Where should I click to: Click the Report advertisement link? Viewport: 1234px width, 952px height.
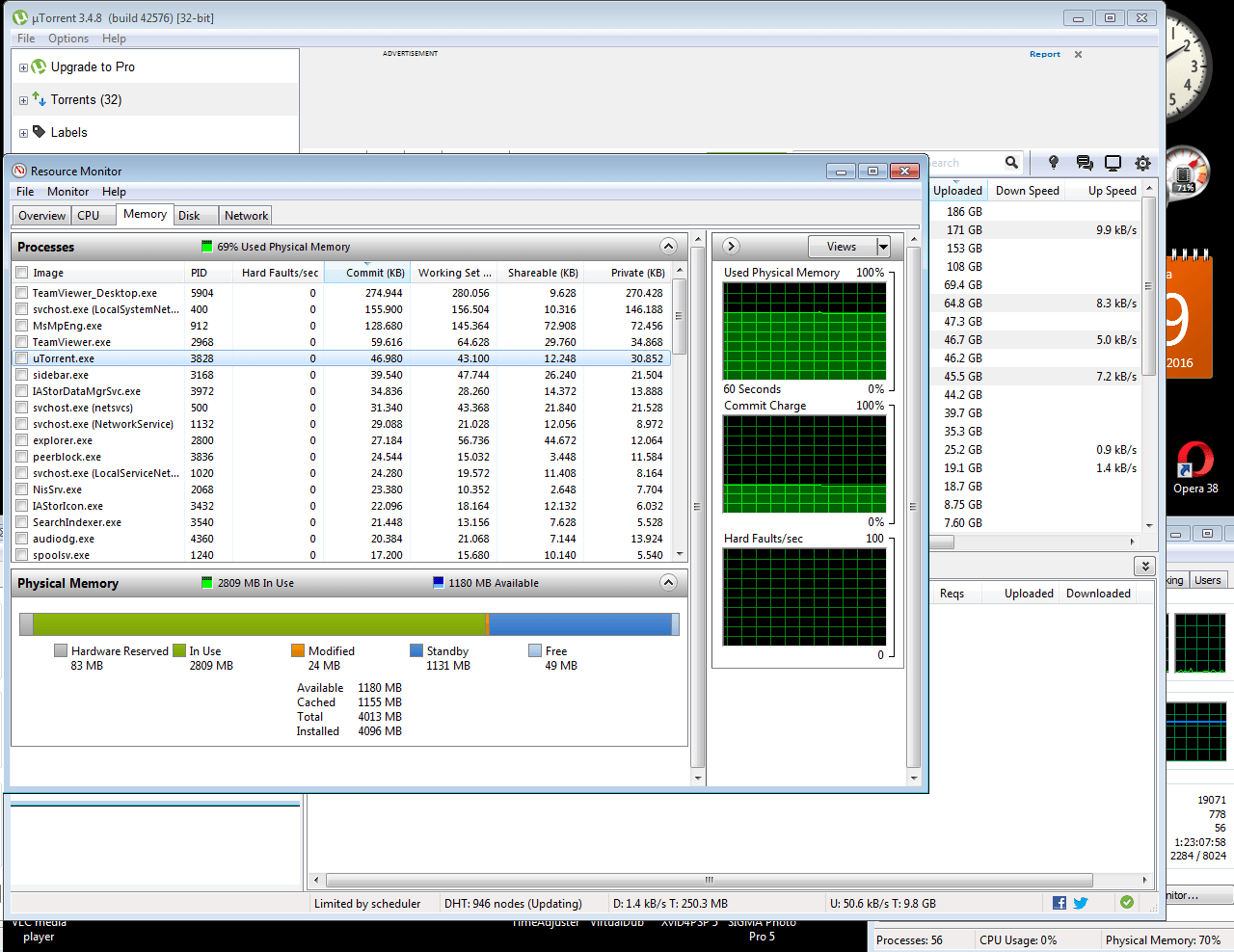tap(1044, 54)
